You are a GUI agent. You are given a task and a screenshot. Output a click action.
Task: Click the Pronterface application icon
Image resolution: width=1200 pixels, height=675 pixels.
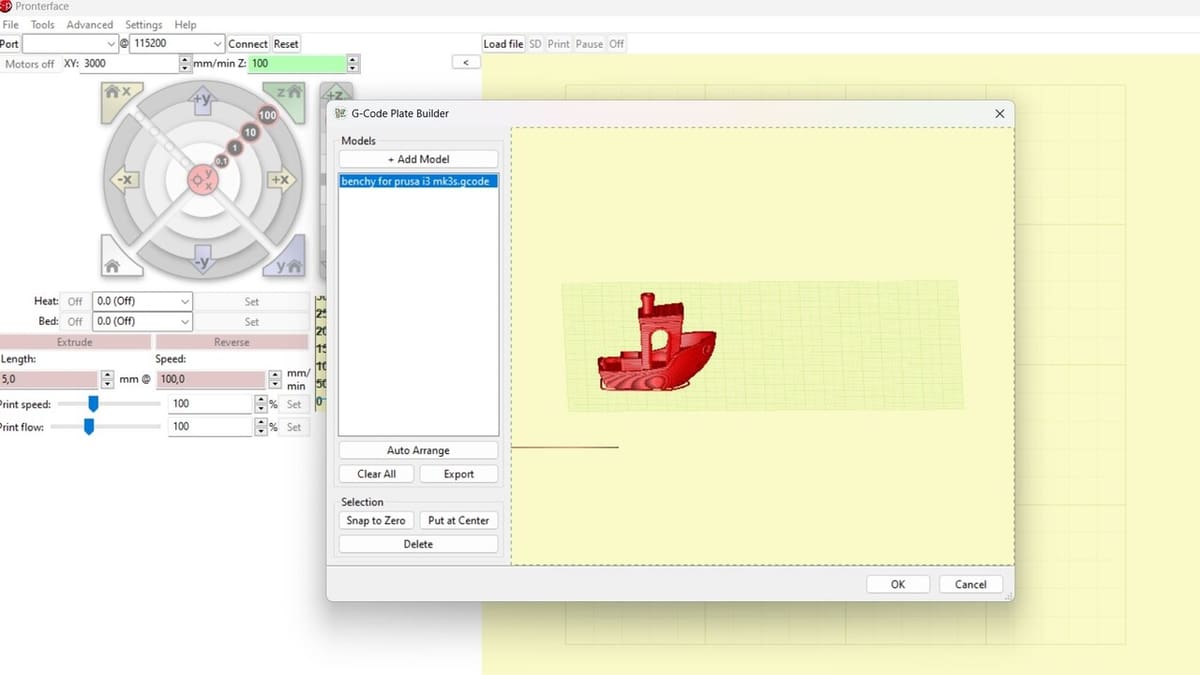[x=6, y=6]
